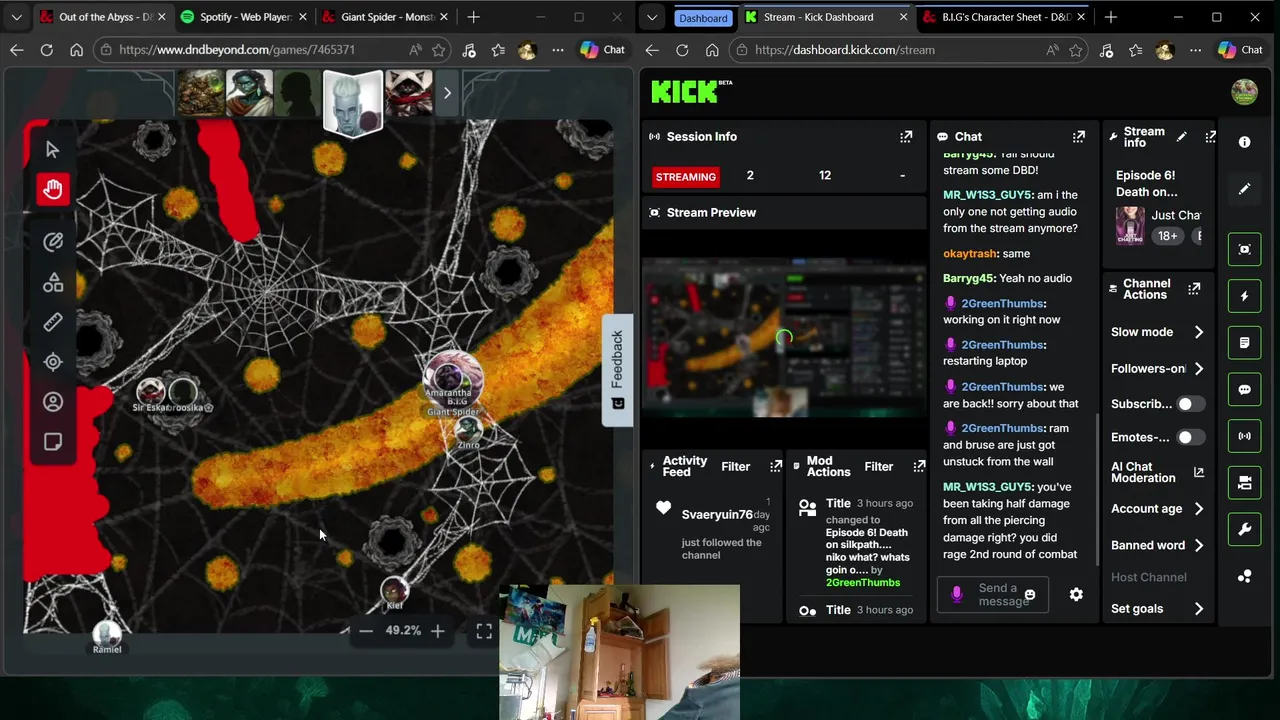Toggle mod actions document icon in Kick sidebar
The image size is (1280, 720).
pos(1244,343)
